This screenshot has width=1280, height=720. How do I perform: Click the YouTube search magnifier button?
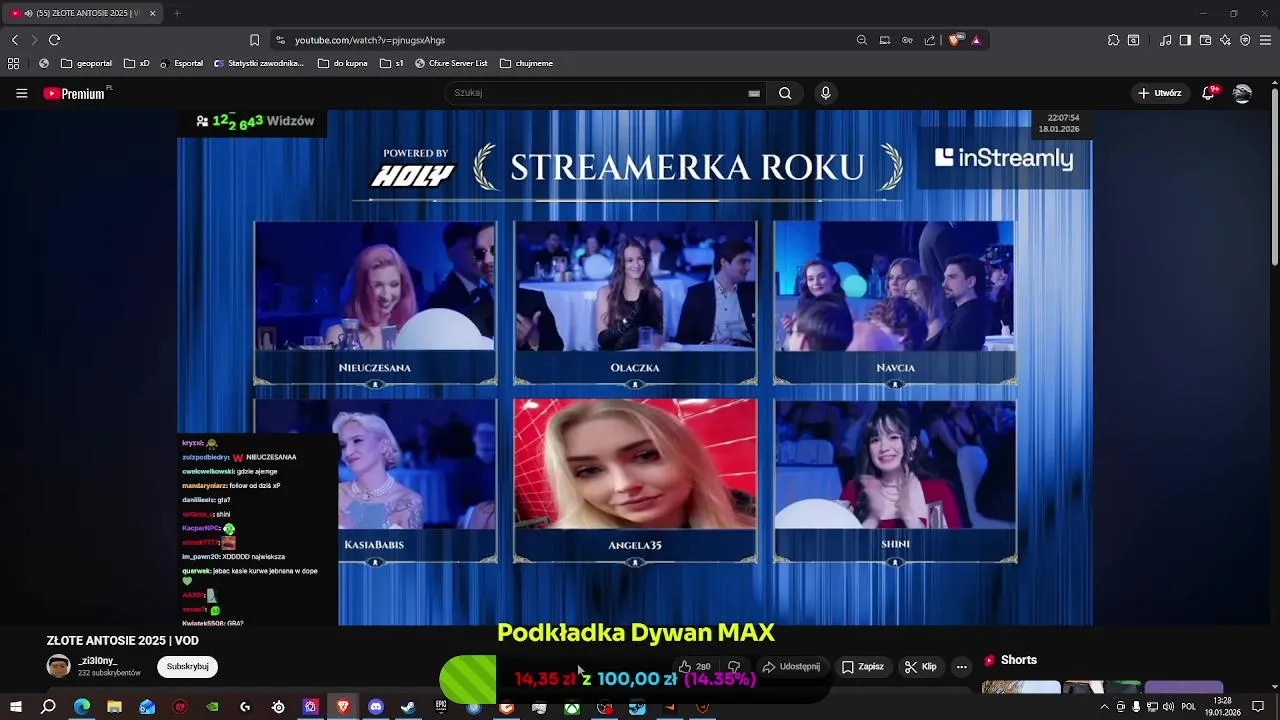pyautogui.click(x=785, y=93)
